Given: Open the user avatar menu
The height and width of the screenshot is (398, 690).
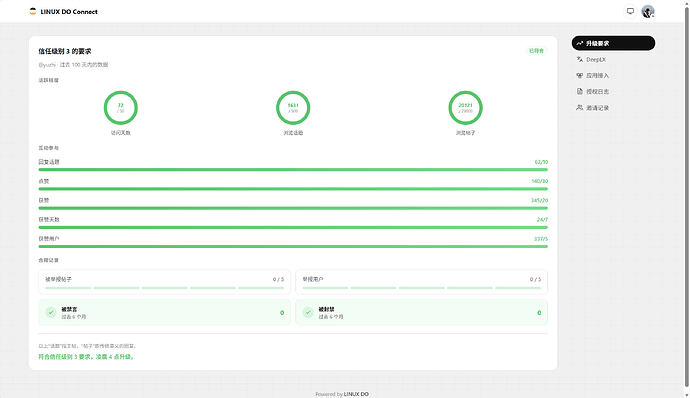Looking at the screenshot, I should (648, 11).
